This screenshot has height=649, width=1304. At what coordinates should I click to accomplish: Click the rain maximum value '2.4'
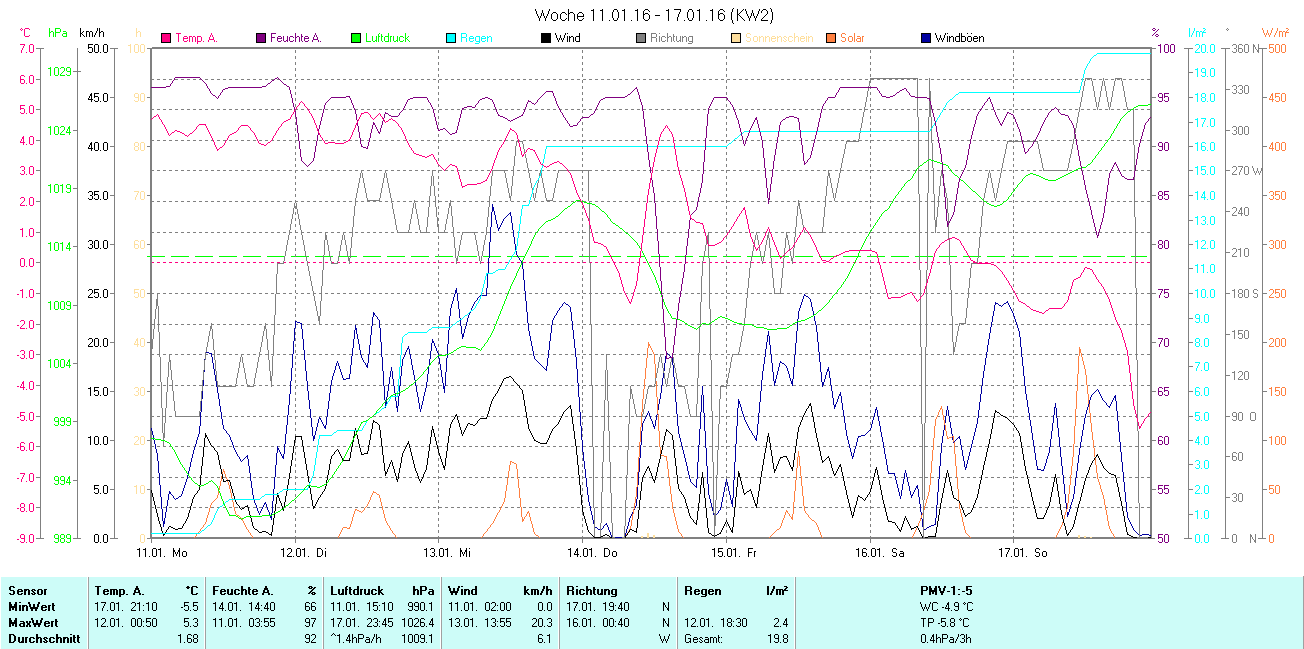point(780,623)
